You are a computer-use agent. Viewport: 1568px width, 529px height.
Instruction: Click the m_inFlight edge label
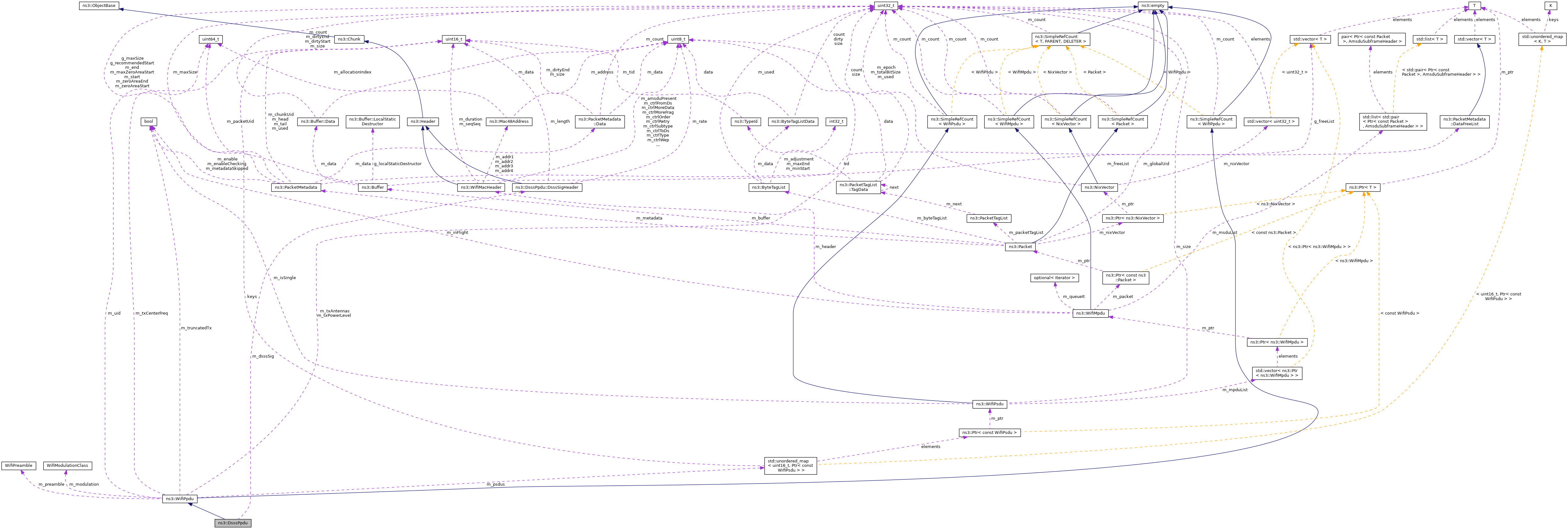[457, 233]
